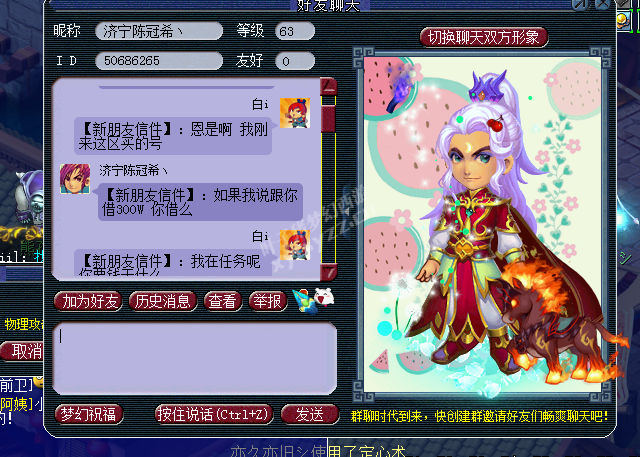Click 切换聊天双方形象 switch button
This screenshot has height=457, width=640.
484,38
